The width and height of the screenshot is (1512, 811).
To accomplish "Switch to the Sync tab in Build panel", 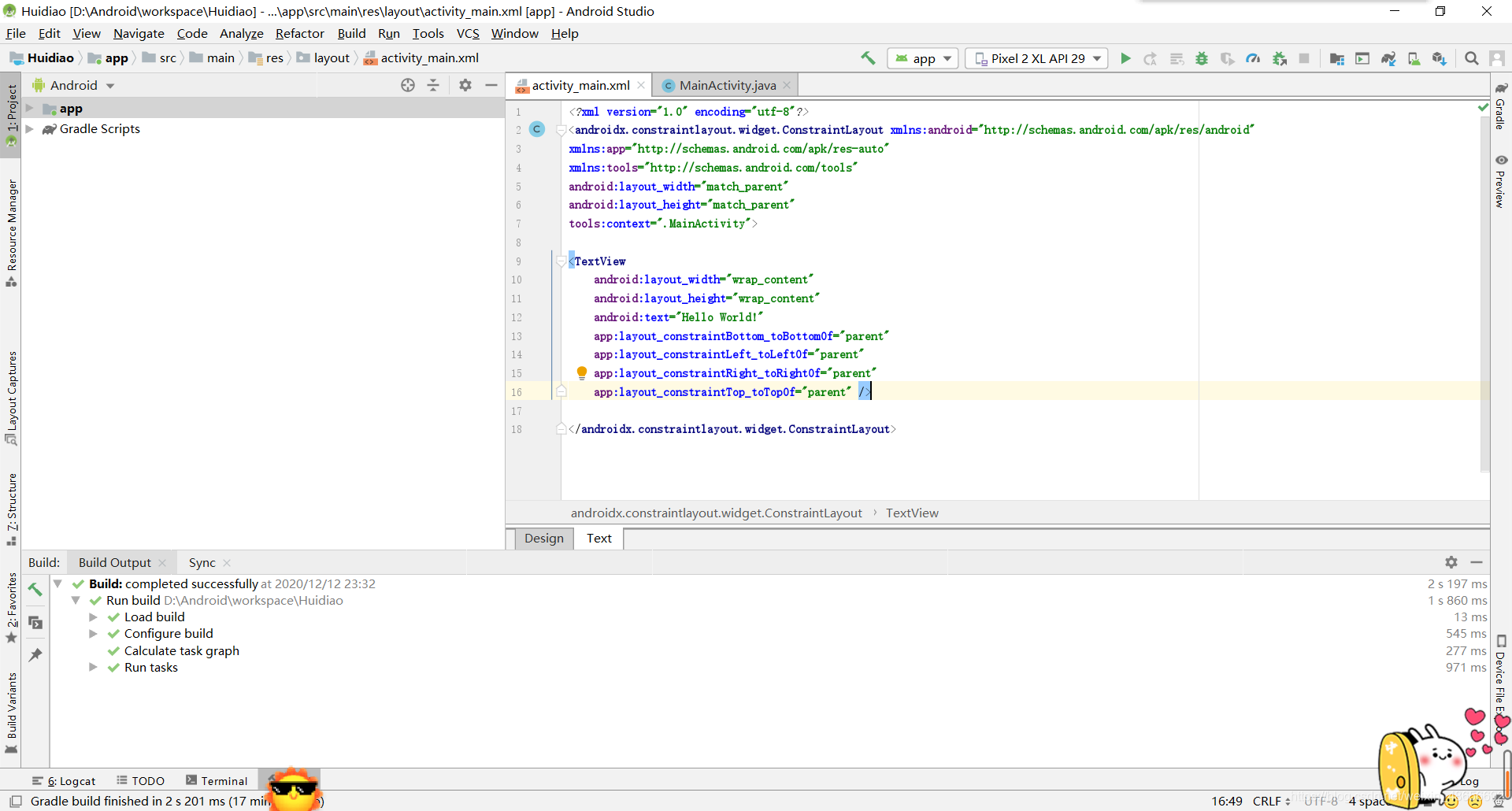I will tap(202, 562).
